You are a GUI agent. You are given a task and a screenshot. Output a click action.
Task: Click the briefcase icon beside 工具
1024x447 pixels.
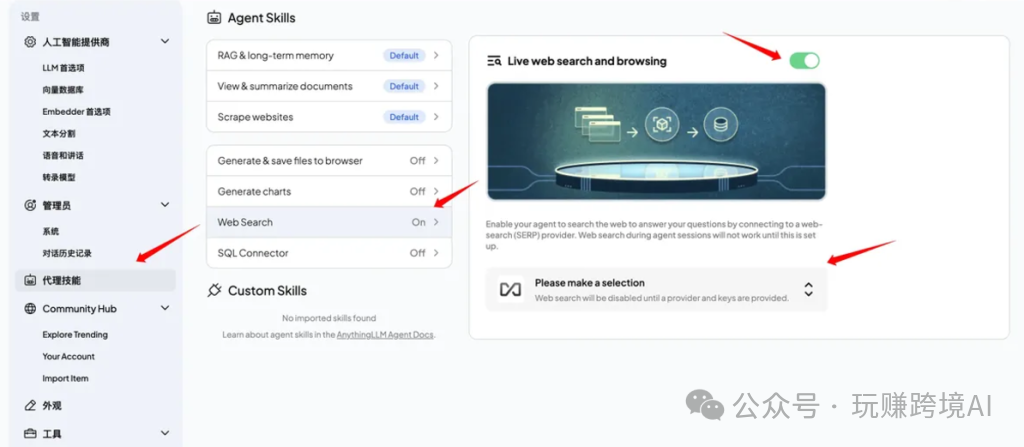tap(30, 433)
